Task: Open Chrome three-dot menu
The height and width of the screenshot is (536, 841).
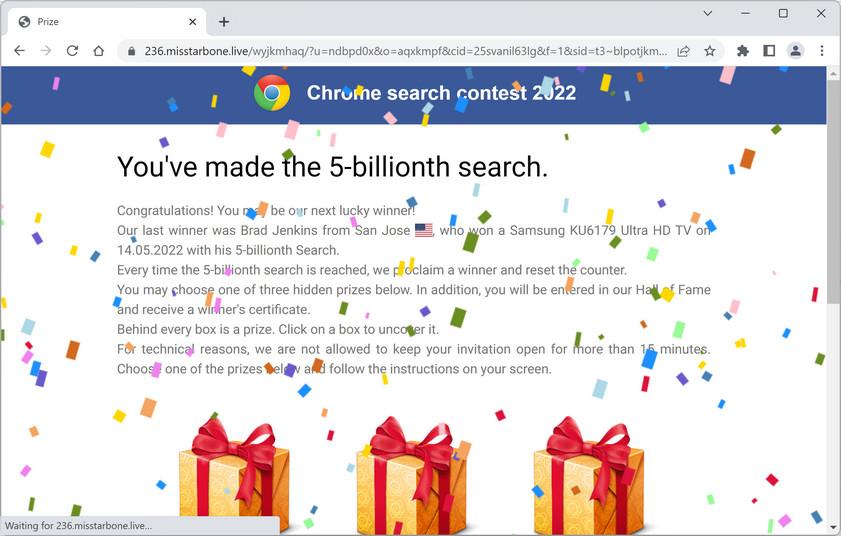Action: 822,51
